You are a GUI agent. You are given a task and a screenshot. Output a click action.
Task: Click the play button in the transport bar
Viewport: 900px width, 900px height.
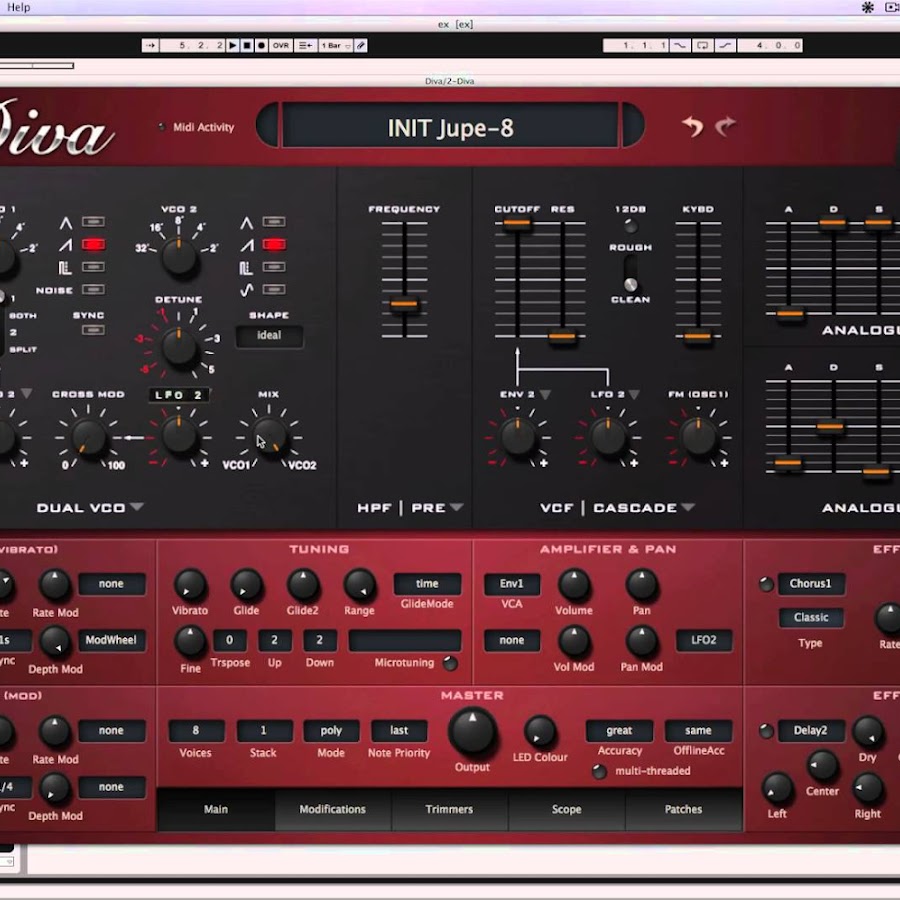232,45
